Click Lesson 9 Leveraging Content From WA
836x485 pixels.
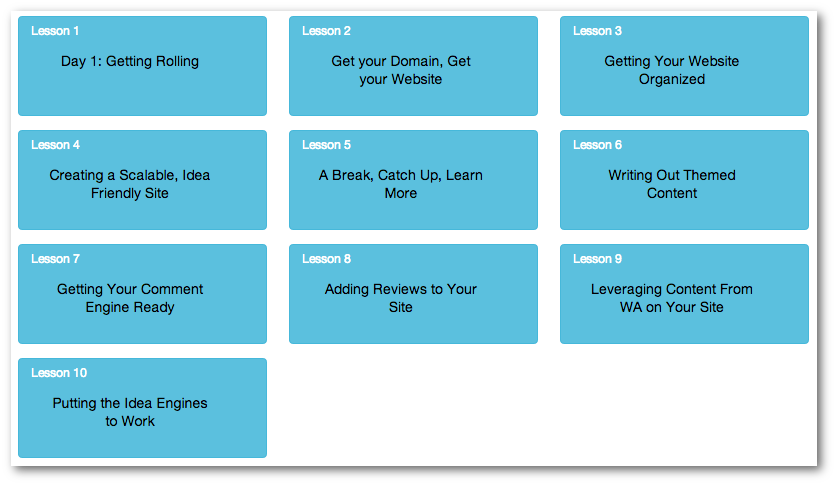point(684,294)
